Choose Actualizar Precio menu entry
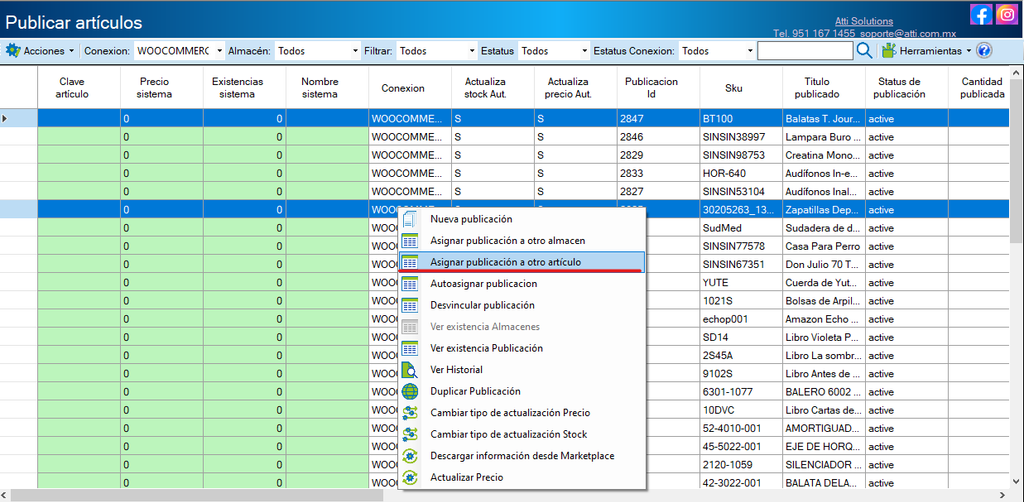This screenshot has width=1024, height=502. (522, 478)
